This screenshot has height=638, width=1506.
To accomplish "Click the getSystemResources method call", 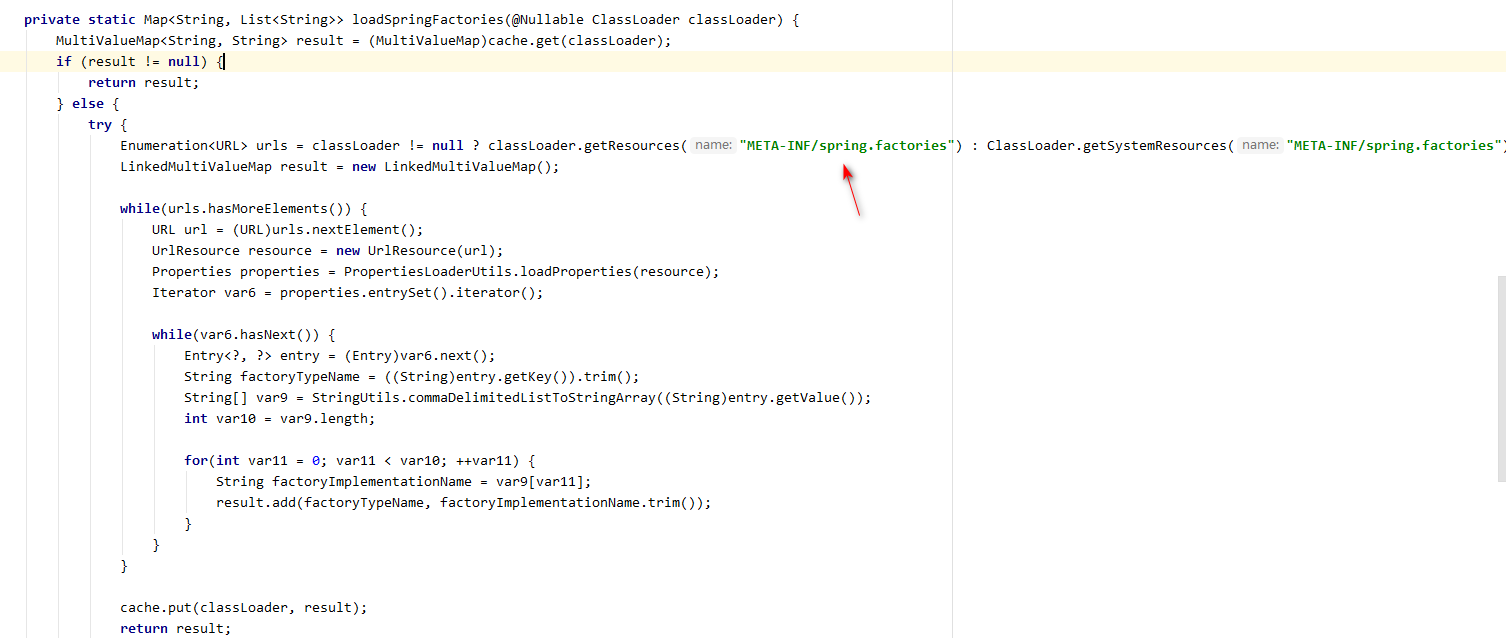I will point(1155,145).
